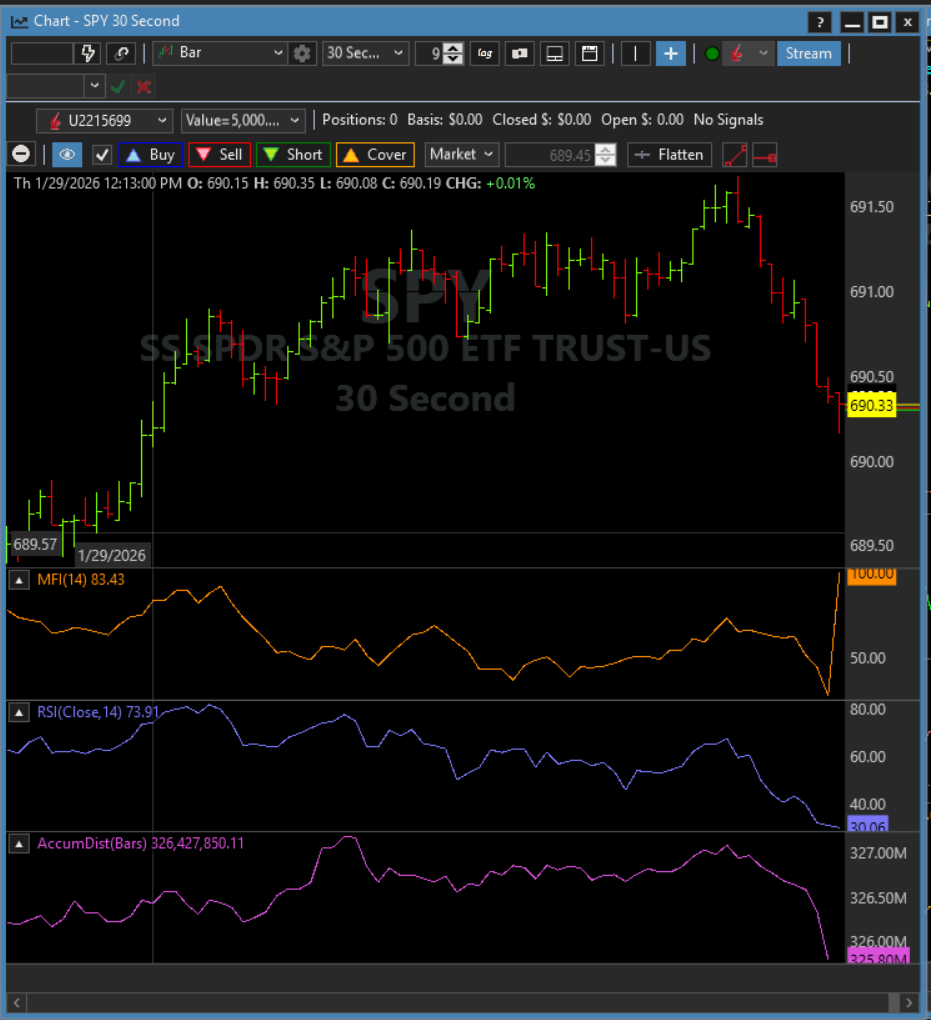Click the question mark help icon
The width and height of the screenshot is (931, 1020).
tap(819, 21)
